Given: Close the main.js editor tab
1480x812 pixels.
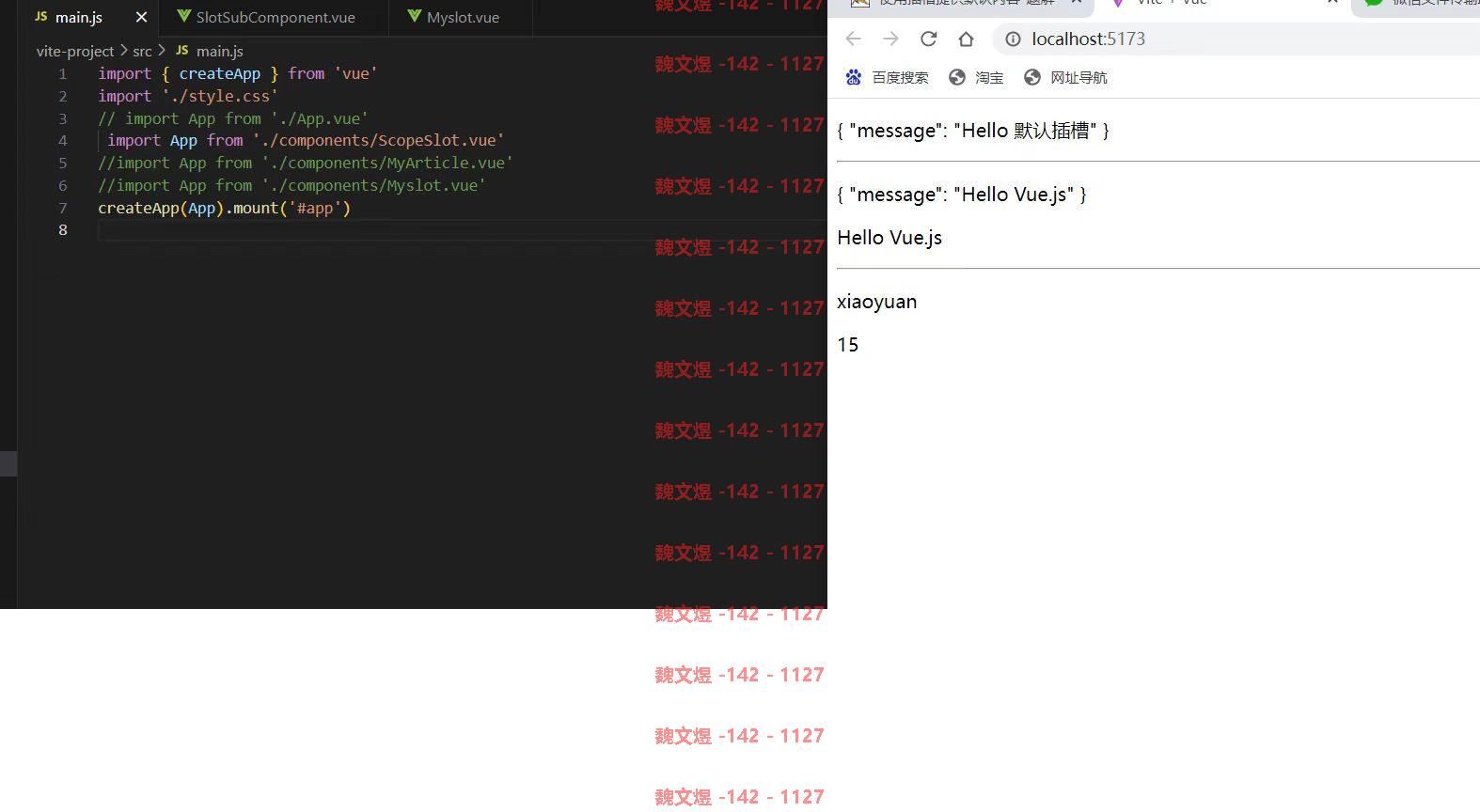Looking at the screenshot, I should pyautogui.click(x=141, y=18).
